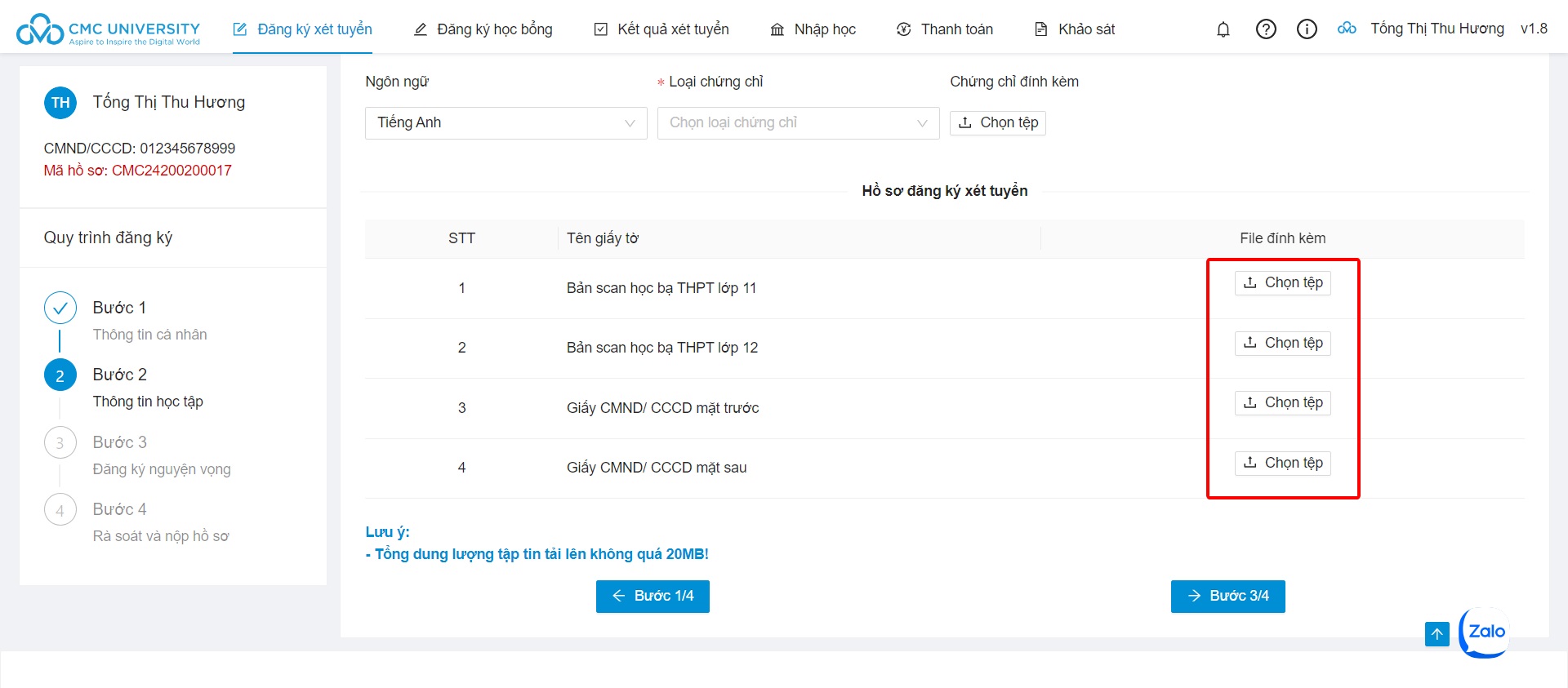The image size is (1568, 688).
Task: Open the Đăng ký học bổng tab
Action: 483,29
